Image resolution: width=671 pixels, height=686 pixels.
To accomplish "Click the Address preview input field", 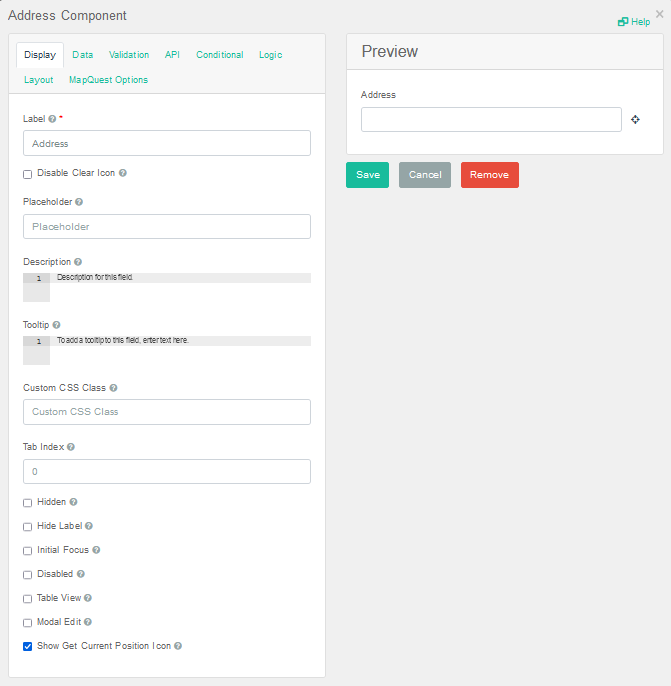I will (491, 120).
